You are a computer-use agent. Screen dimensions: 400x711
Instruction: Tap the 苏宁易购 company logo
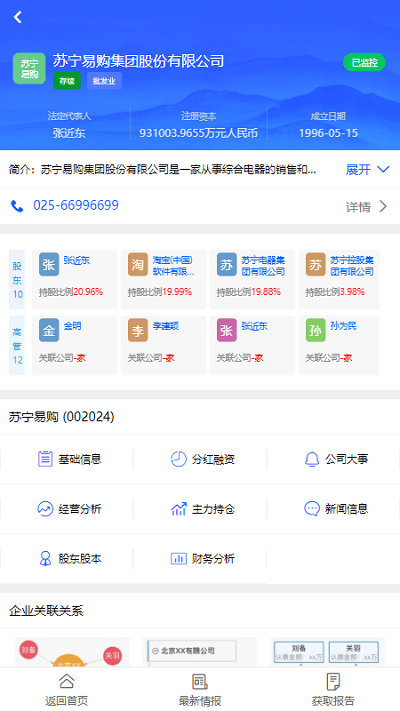coord(29,68)
